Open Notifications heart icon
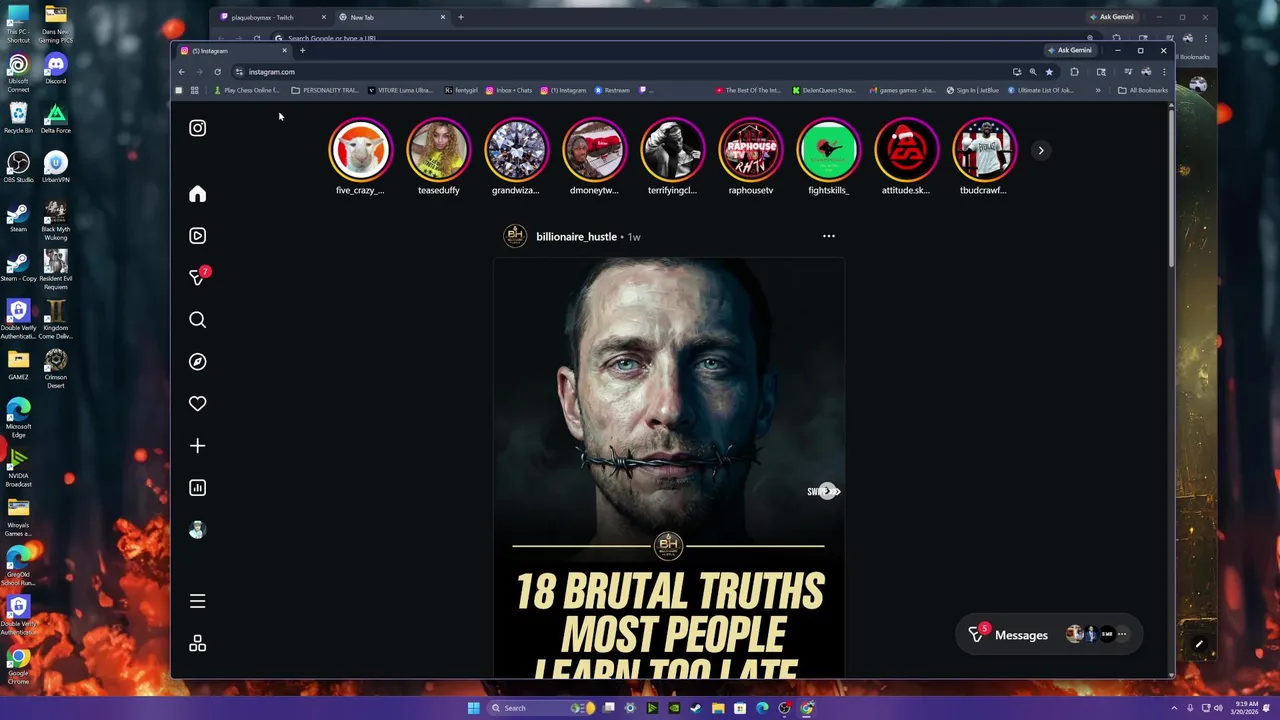Image resolution: width=1280 pixels, height=720 pixels. click(197, 404)
